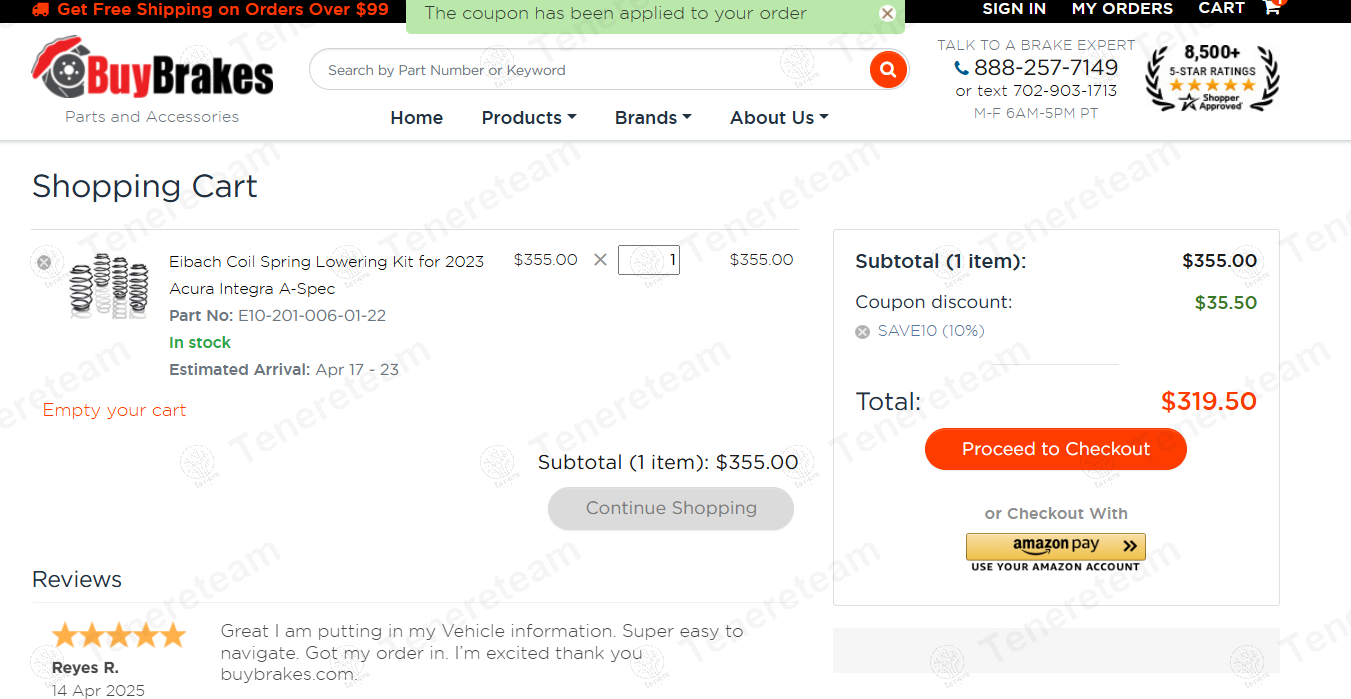Viewport: 1351px width, 699px height.
Task: Click reviewer name Reyes R.
Action: click(x=85, y=668)
